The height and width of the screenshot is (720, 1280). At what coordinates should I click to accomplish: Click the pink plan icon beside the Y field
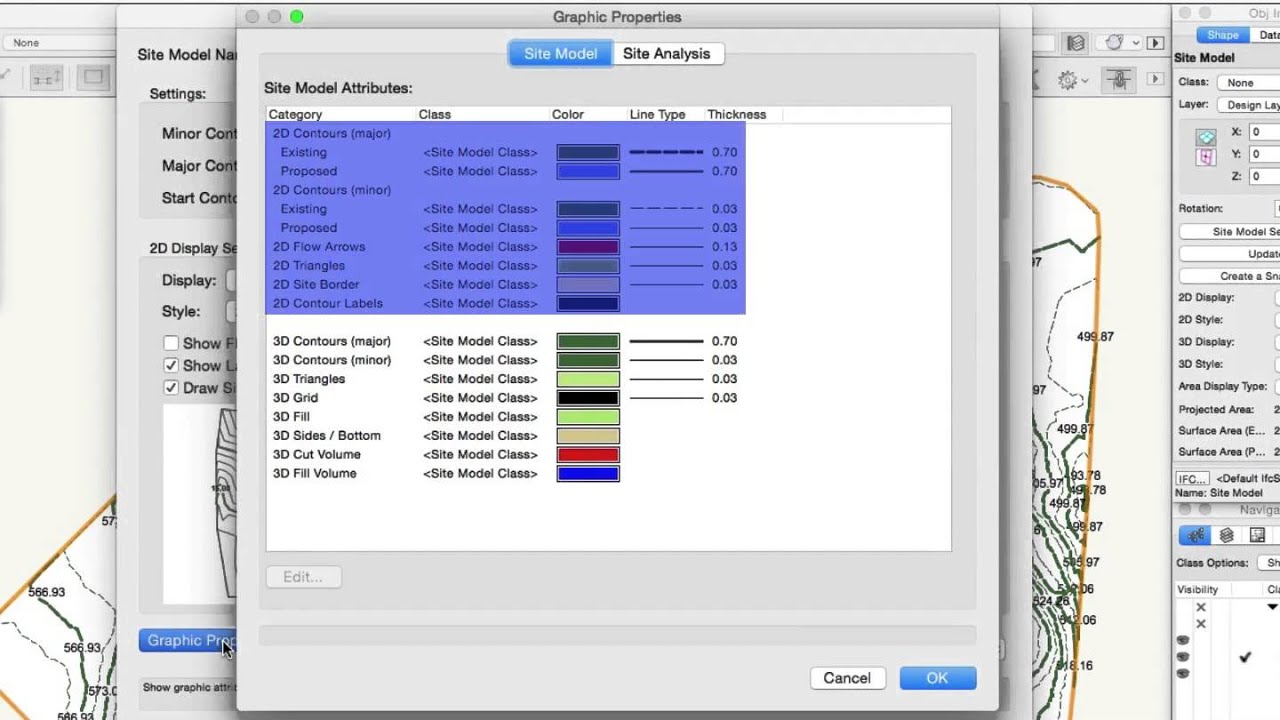tap(1206, 157)
